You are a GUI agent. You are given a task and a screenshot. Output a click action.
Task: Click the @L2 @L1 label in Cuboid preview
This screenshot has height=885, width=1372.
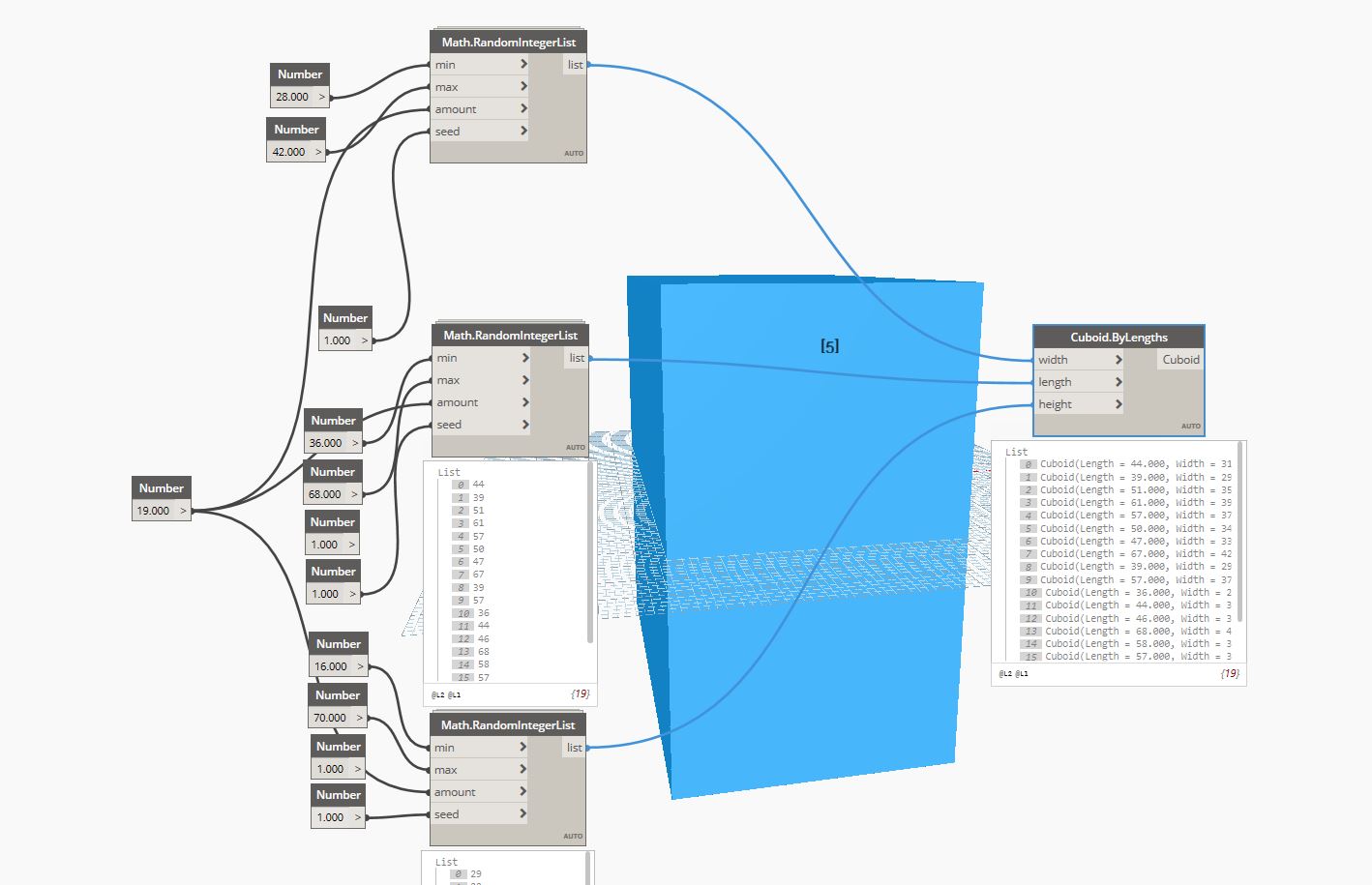tap(1014, 673)
